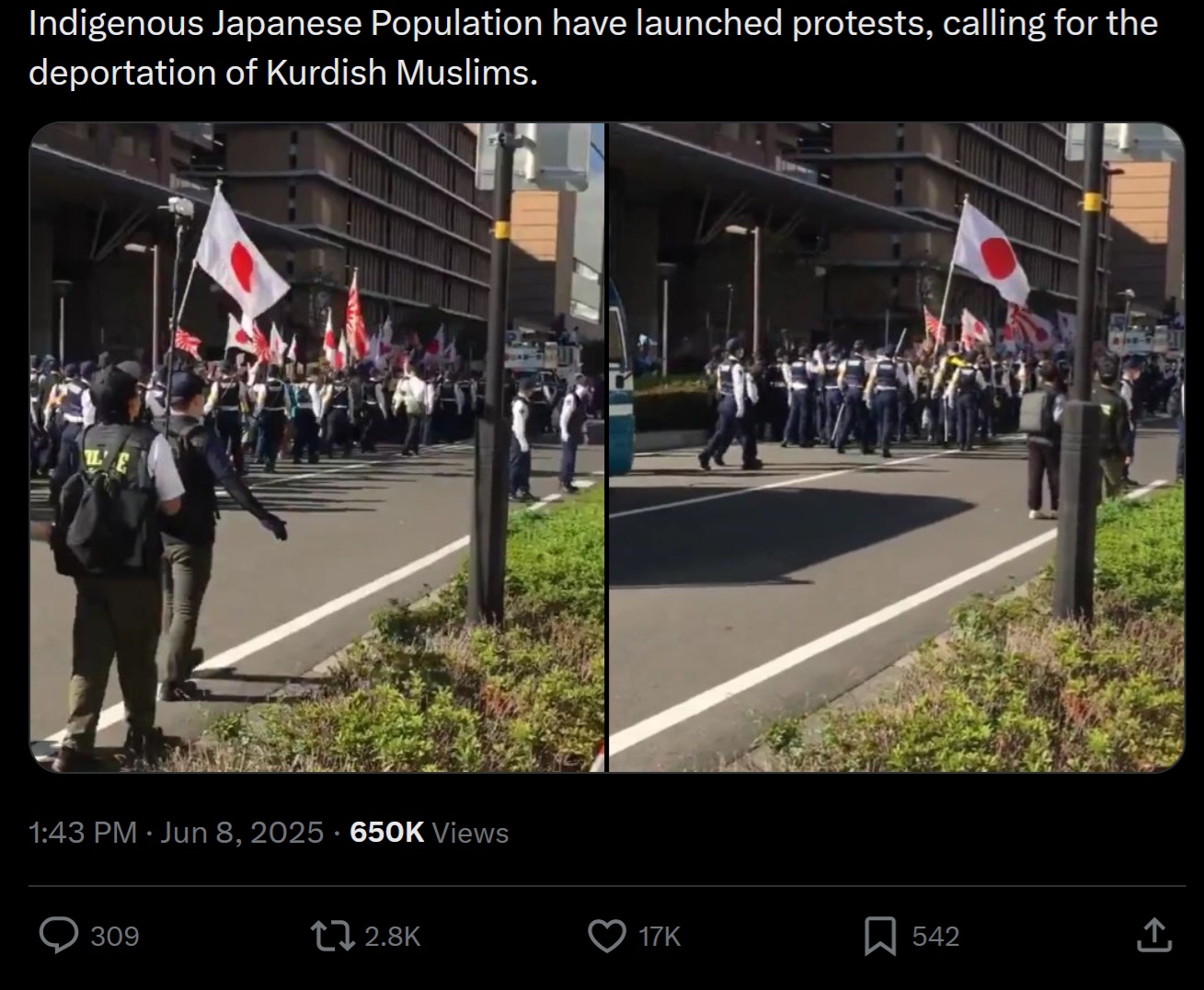Open the right protest photo
Screen dimensions: 1204x990
coord(897,447)
